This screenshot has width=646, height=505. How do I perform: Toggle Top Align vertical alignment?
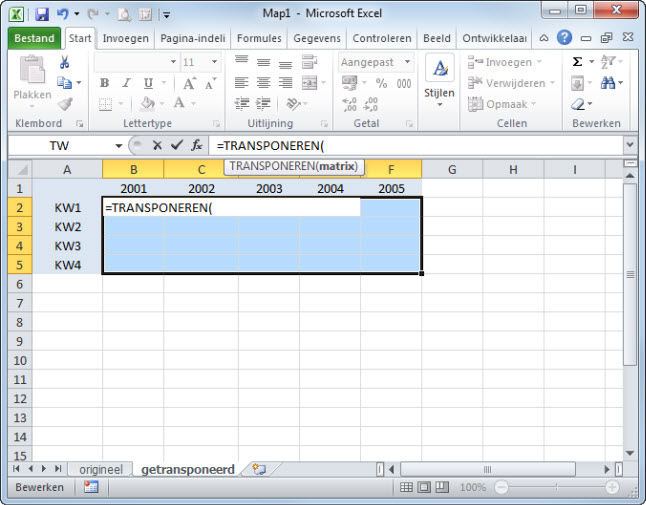coord(241,62)
